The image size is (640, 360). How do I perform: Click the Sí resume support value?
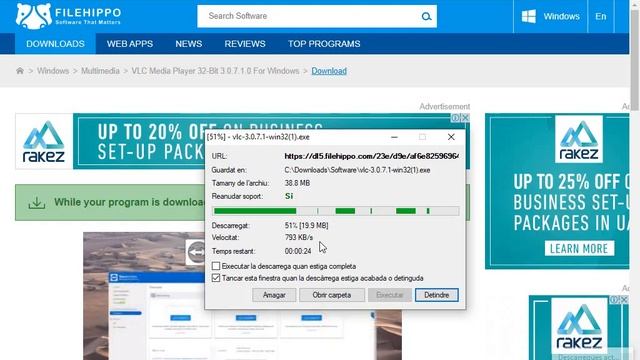coord(289,196)
